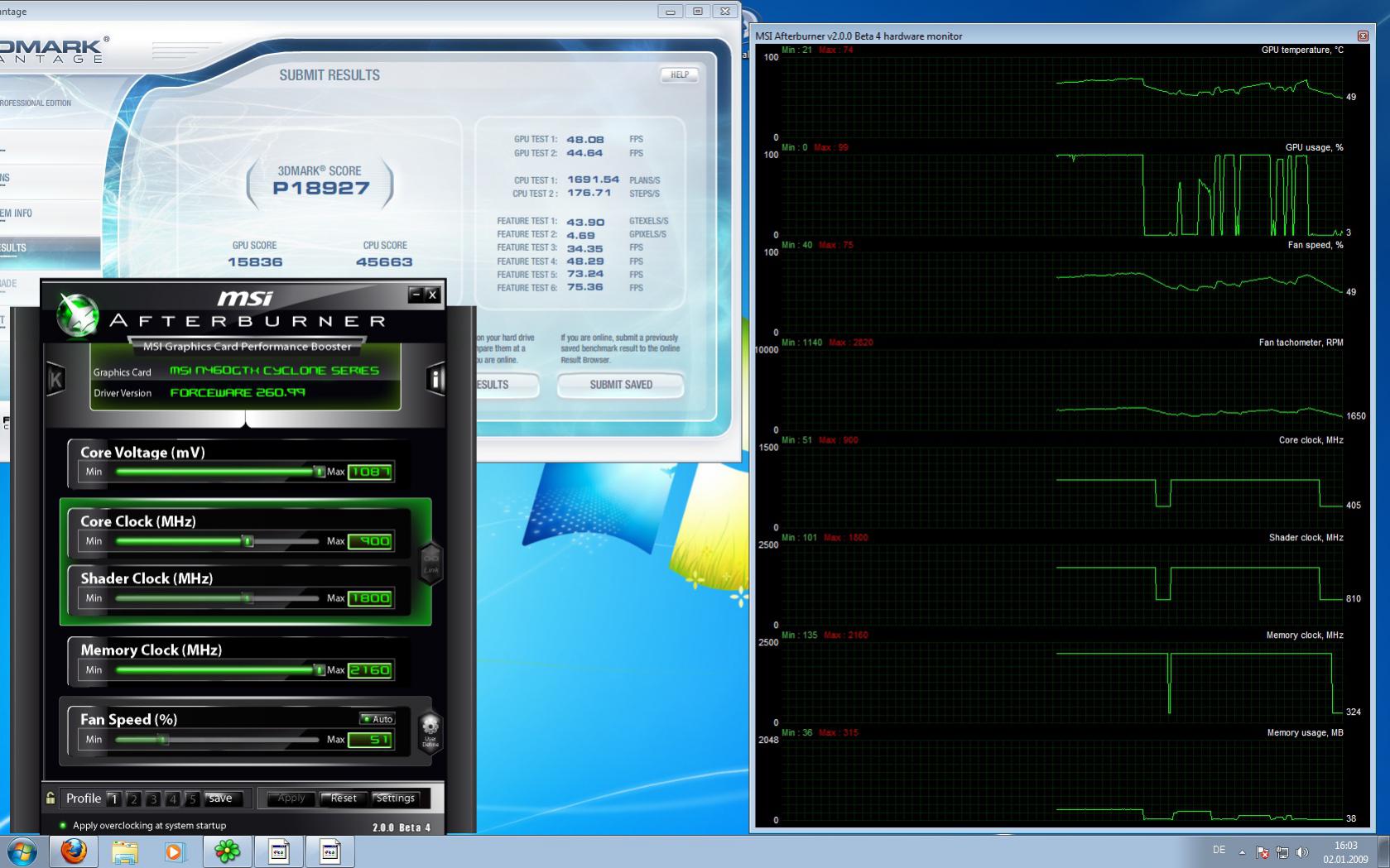Screen dimensions: 1390x868
Task: Show hidden tray icons arrow
Action: point(1242,851)
